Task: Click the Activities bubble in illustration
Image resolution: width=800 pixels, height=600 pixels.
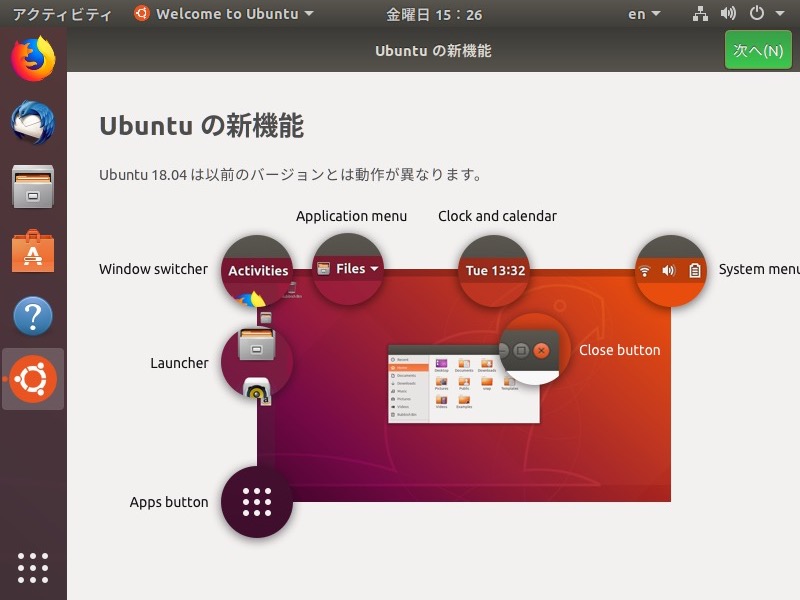Action: tap(257, 270)
